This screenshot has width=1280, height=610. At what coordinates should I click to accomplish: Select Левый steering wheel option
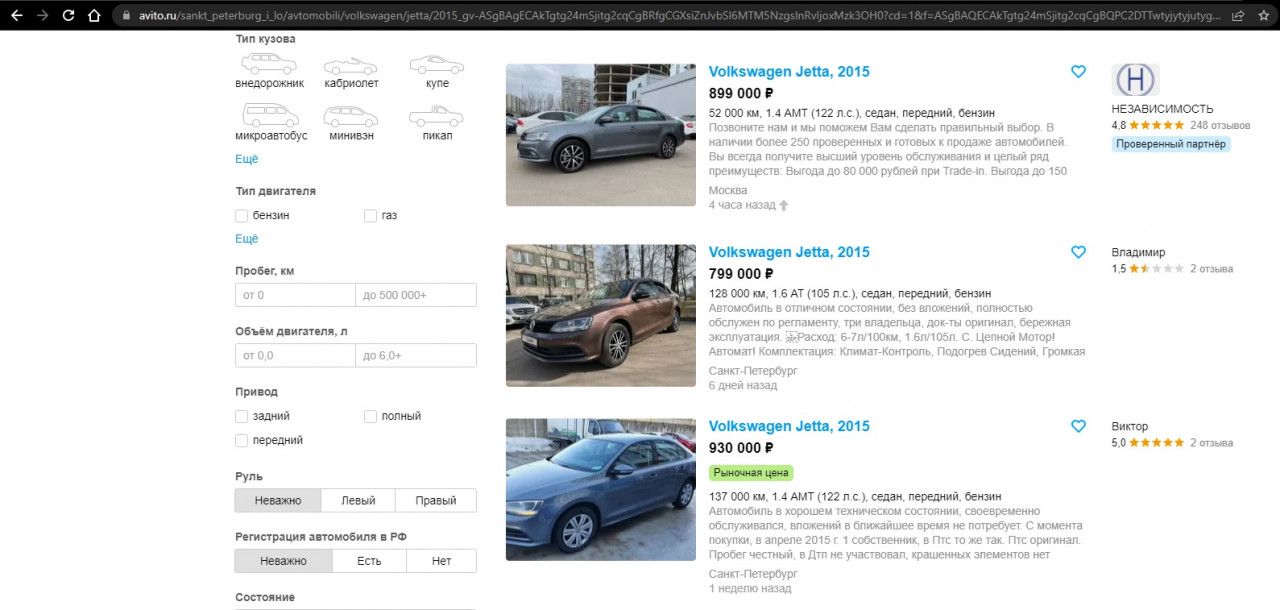coord(358,501)
